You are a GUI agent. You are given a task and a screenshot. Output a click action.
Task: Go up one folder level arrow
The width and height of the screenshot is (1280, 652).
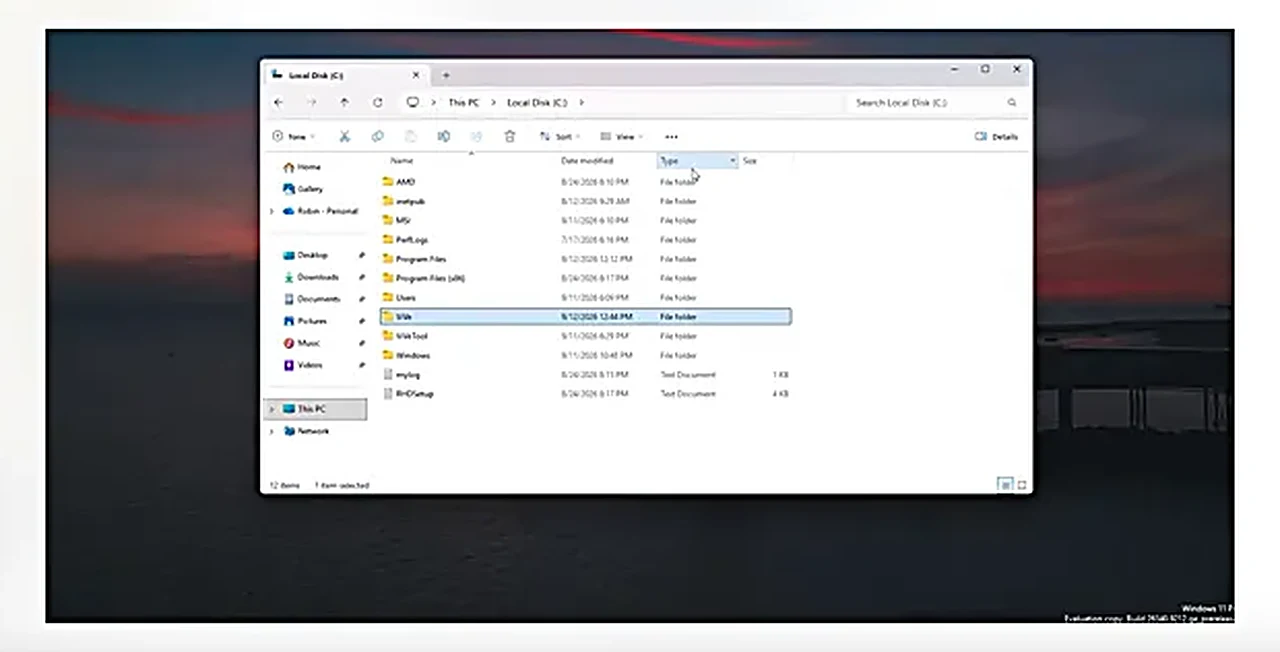pos(344,102)
